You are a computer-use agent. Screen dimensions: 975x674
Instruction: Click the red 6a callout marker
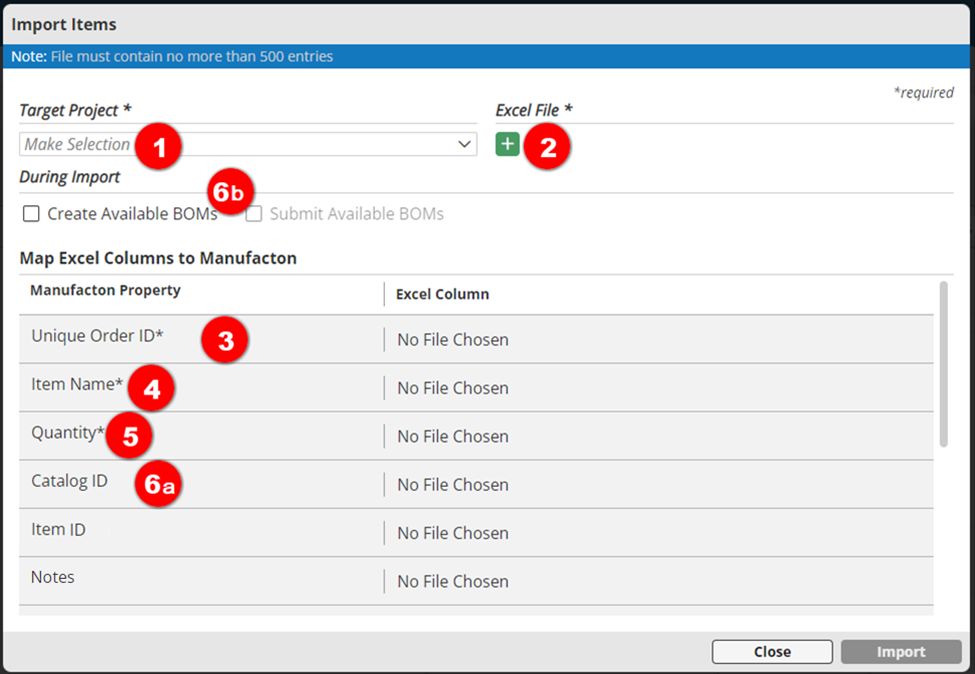click(158, 485)
